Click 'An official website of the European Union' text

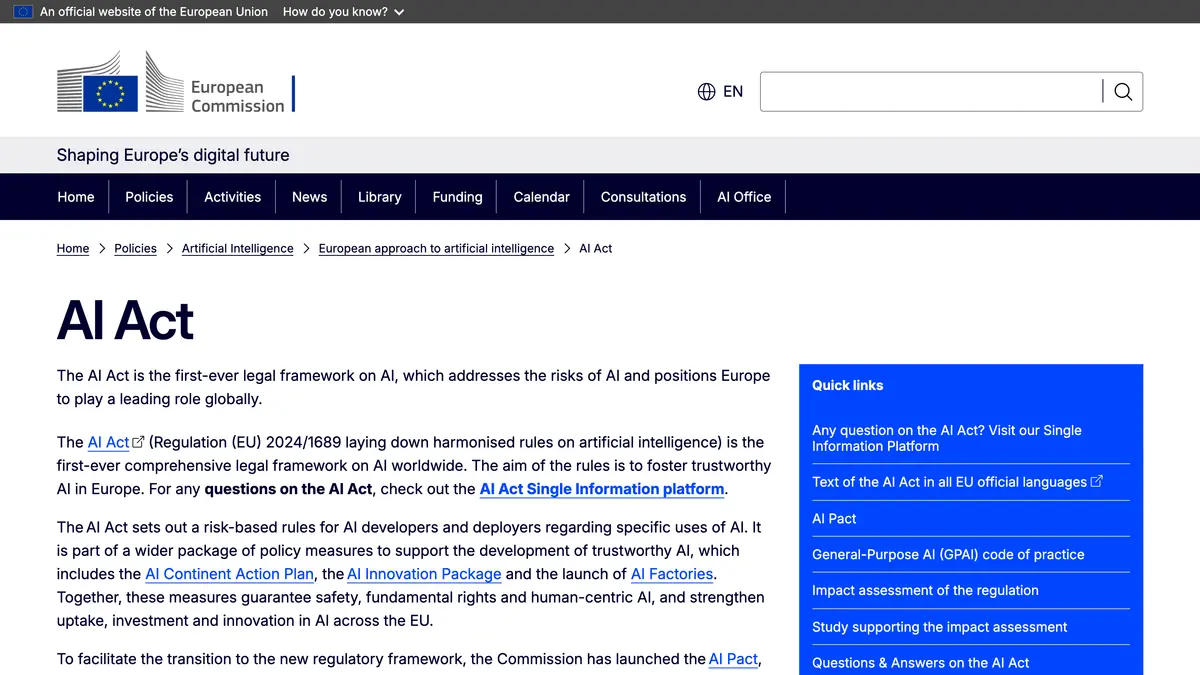point(154,12)
